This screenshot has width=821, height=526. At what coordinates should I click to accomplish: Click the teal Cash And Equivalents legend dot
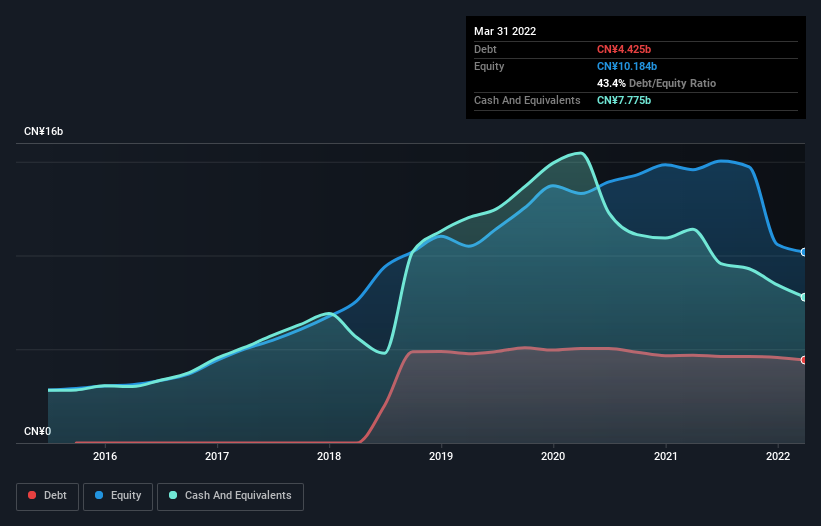tap(173, 495)
